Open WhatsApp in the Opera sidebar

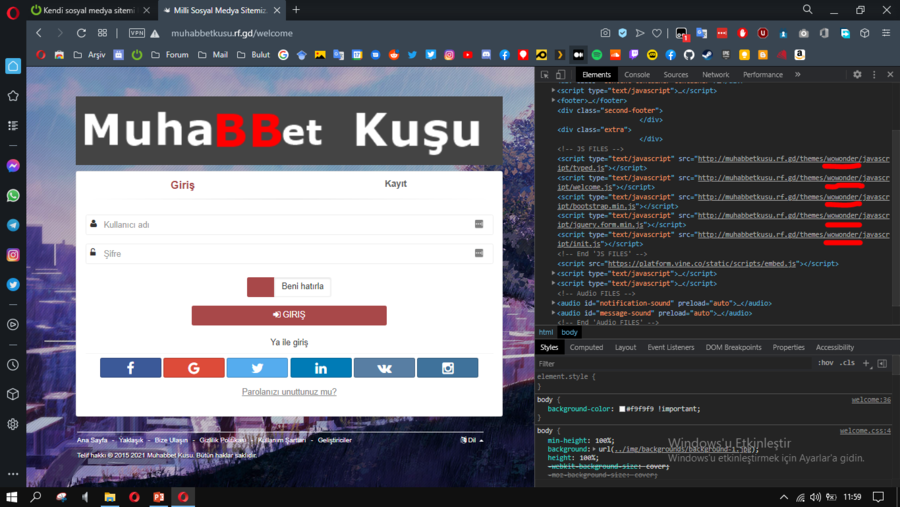(x=13, y=196)
